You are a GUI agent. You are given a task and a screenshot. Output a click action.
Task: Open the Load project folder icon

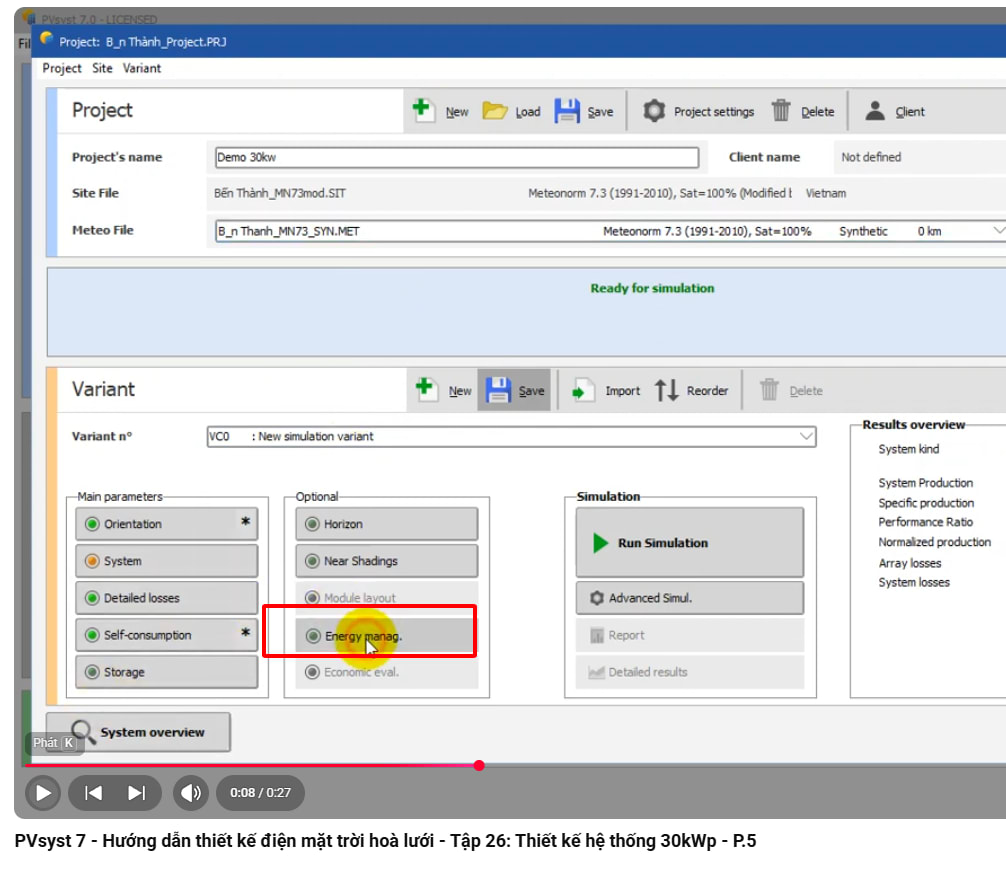tap(495, 110)
